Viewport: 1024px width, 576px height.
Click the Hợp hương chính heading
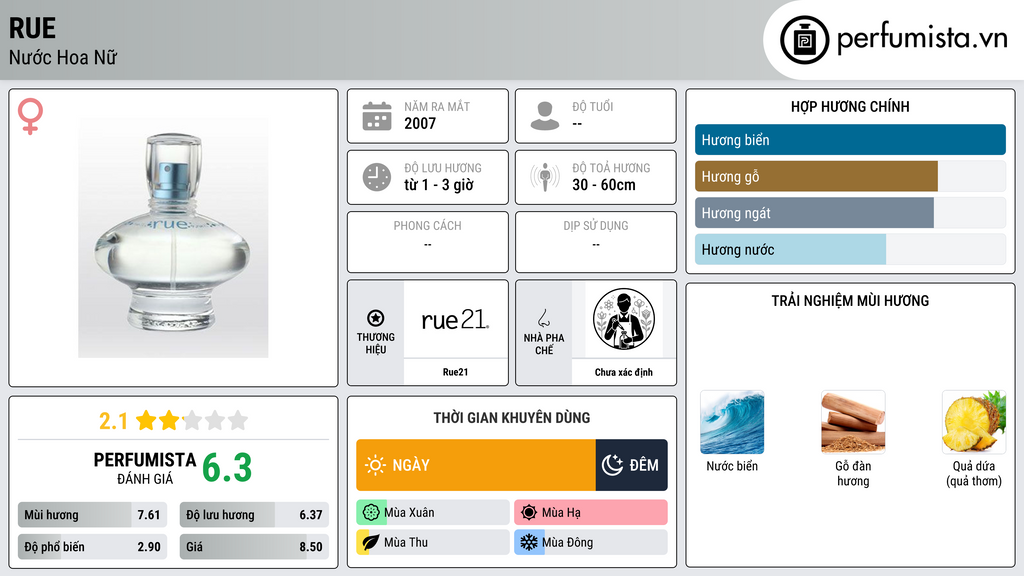(x=850, y=106)
